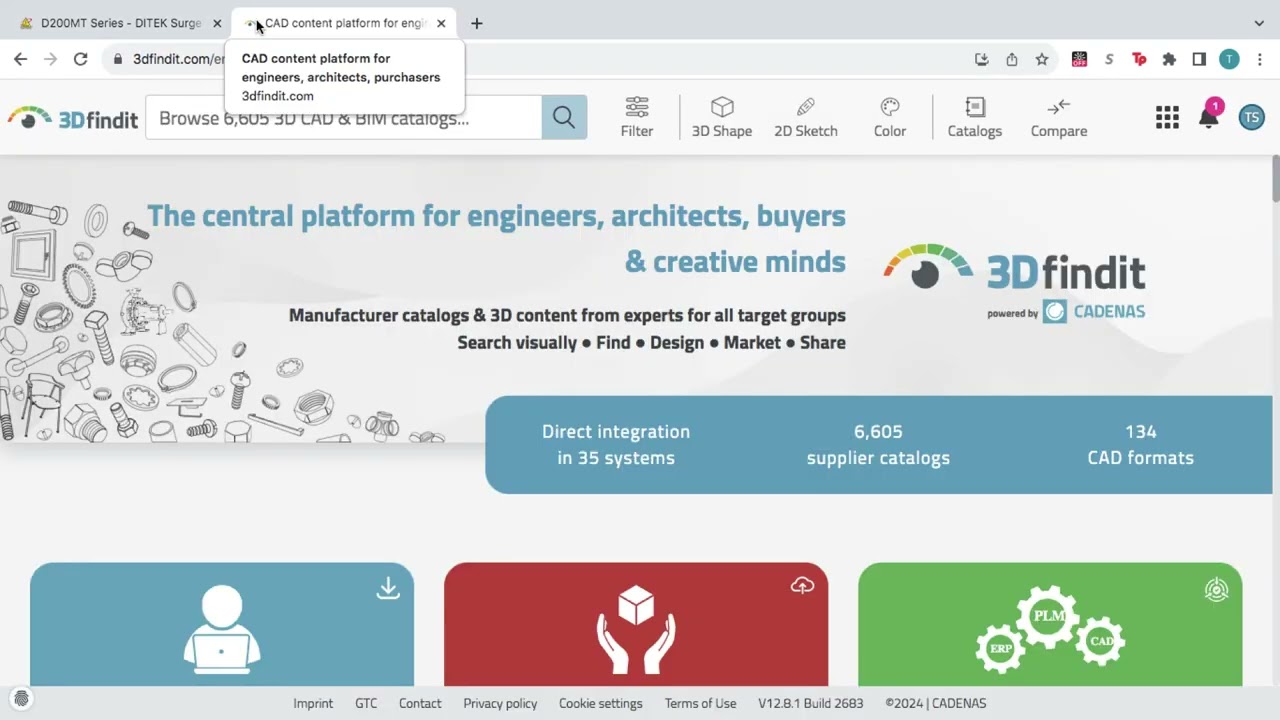
Task: Click the V12.8.1 Build 2683 version text
Action: pos(810,703)
